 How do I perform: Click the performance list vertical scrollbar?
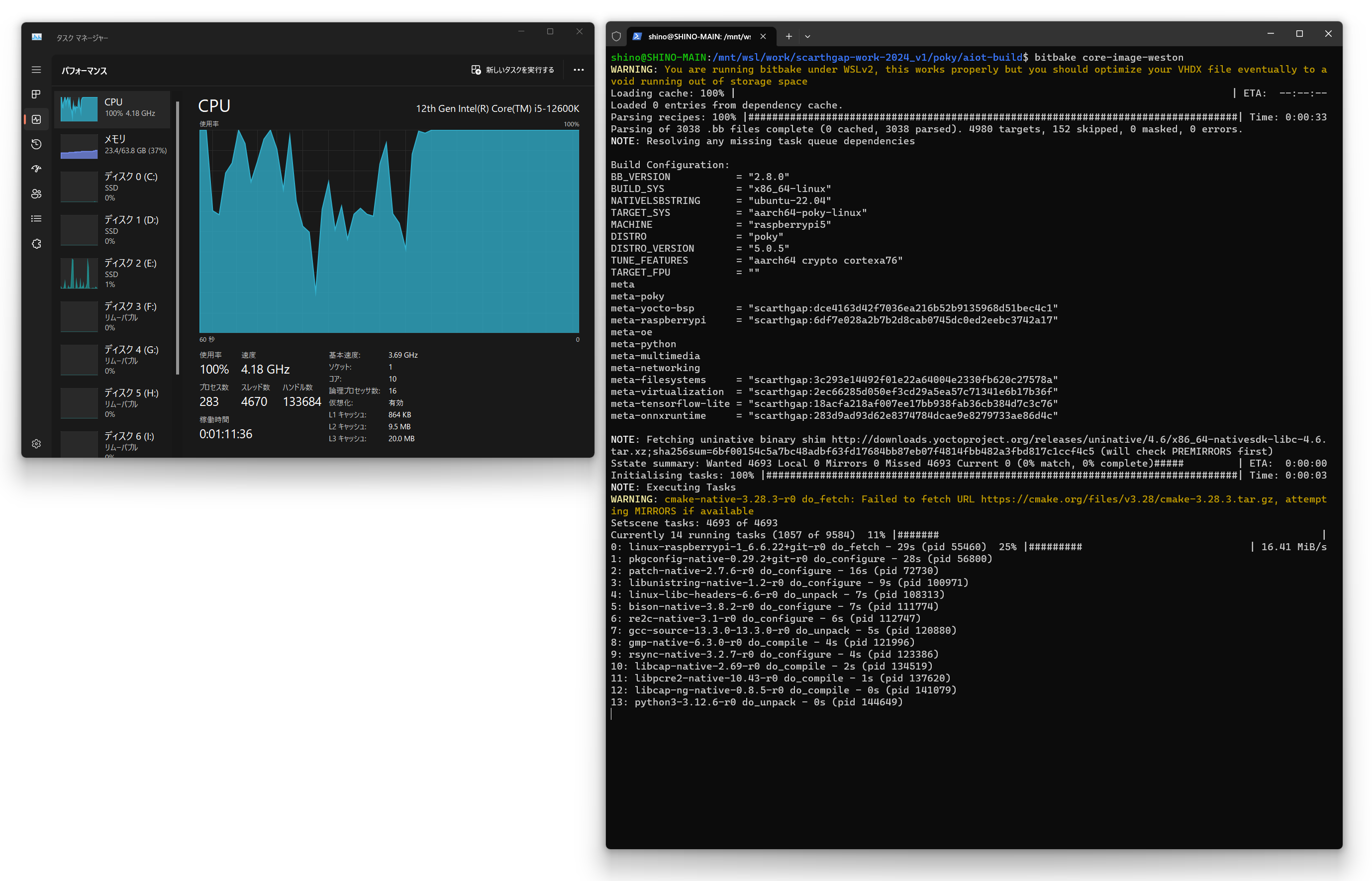[177, 237]
